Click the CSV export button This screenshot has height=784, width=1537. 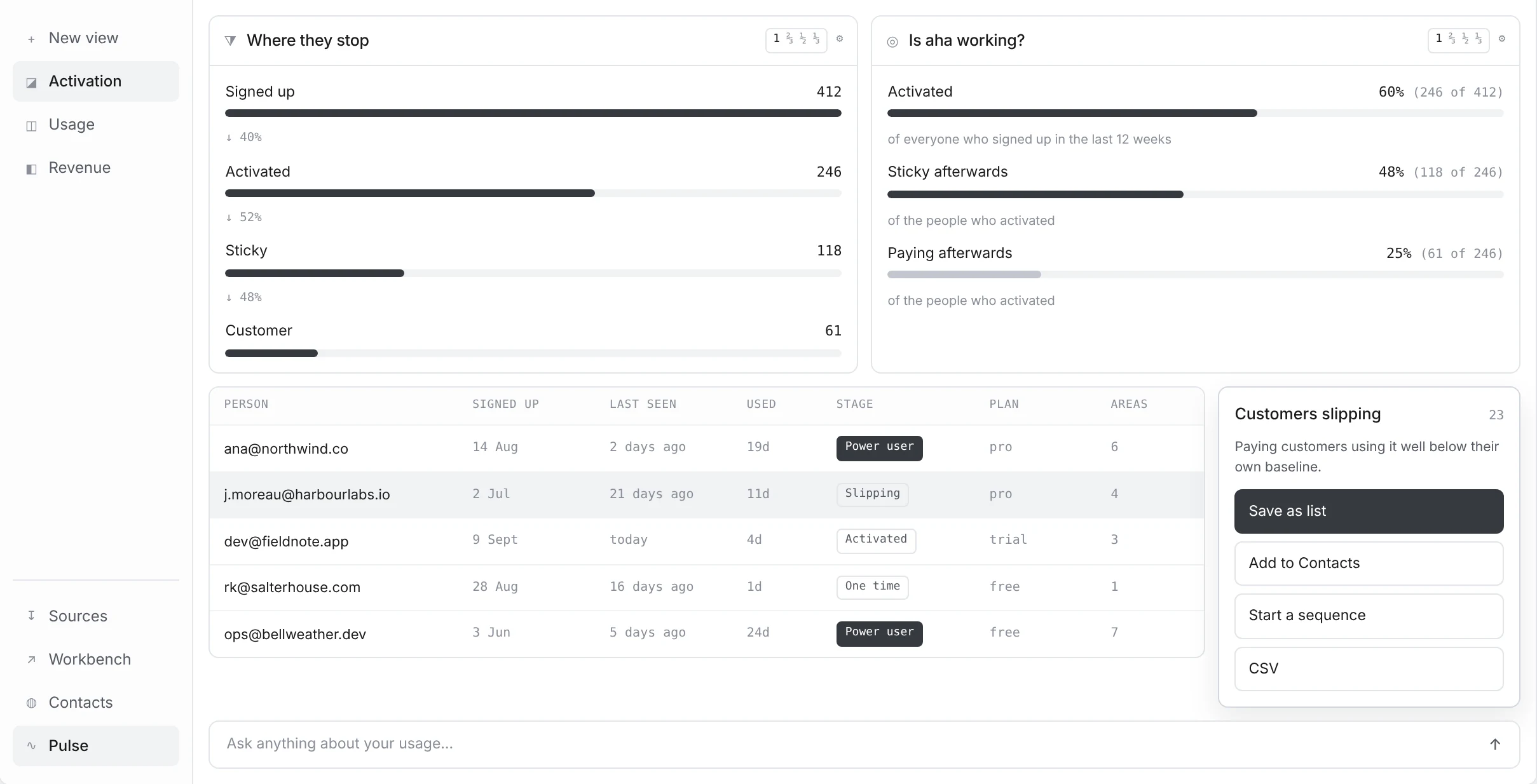point(1369,669)
